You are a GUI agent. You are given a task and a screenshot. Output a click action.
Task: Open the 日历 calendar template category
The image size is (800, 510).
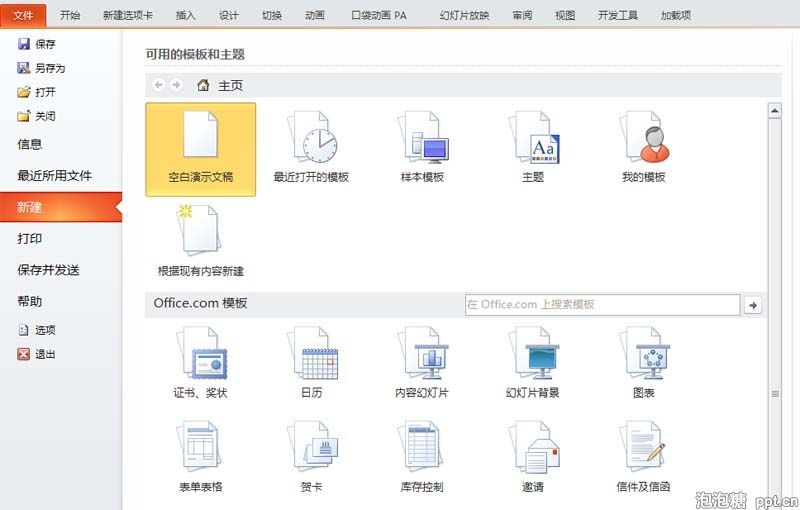tap(311, 362)
